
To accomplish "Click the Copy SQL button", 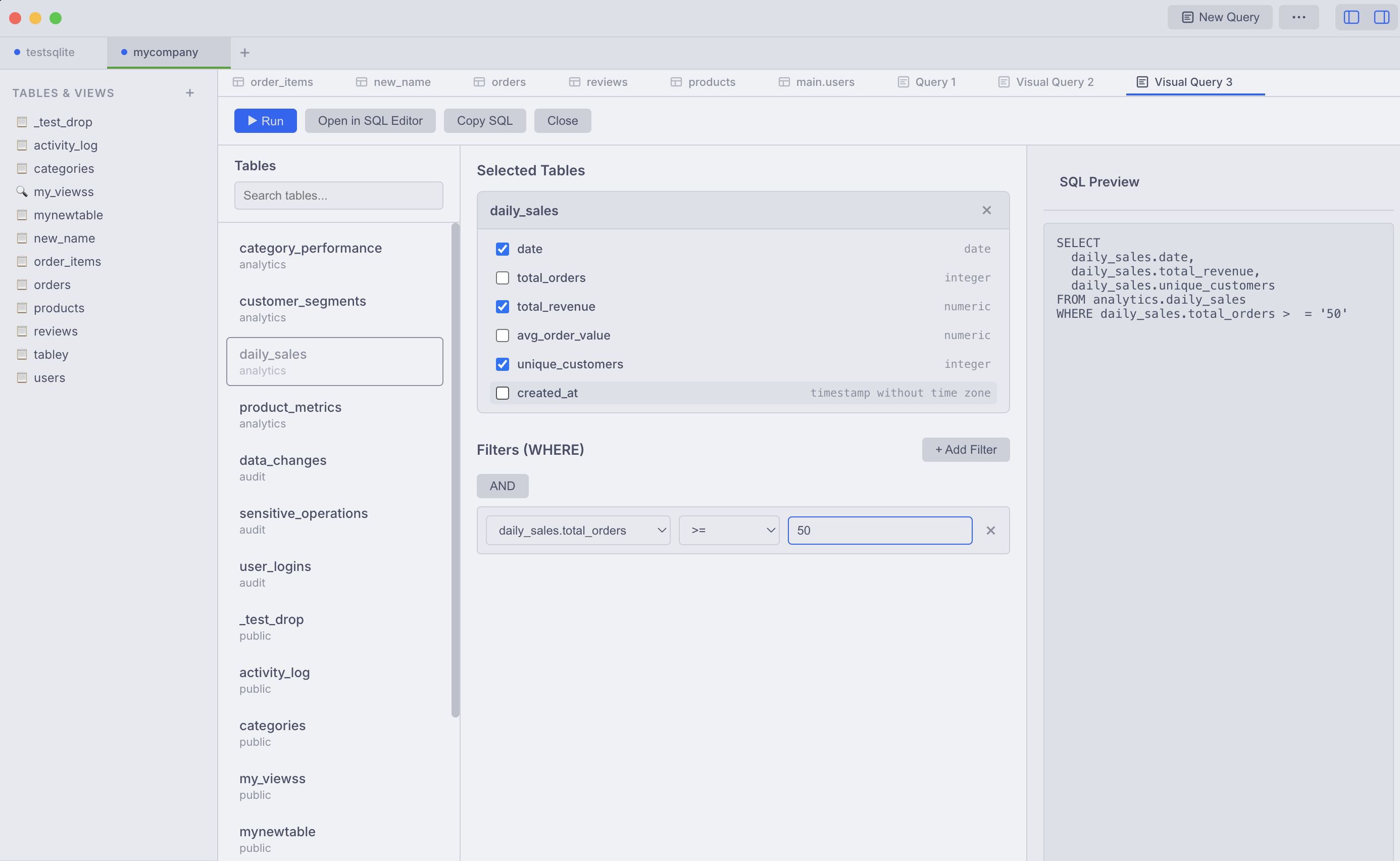I will (484, 121).
